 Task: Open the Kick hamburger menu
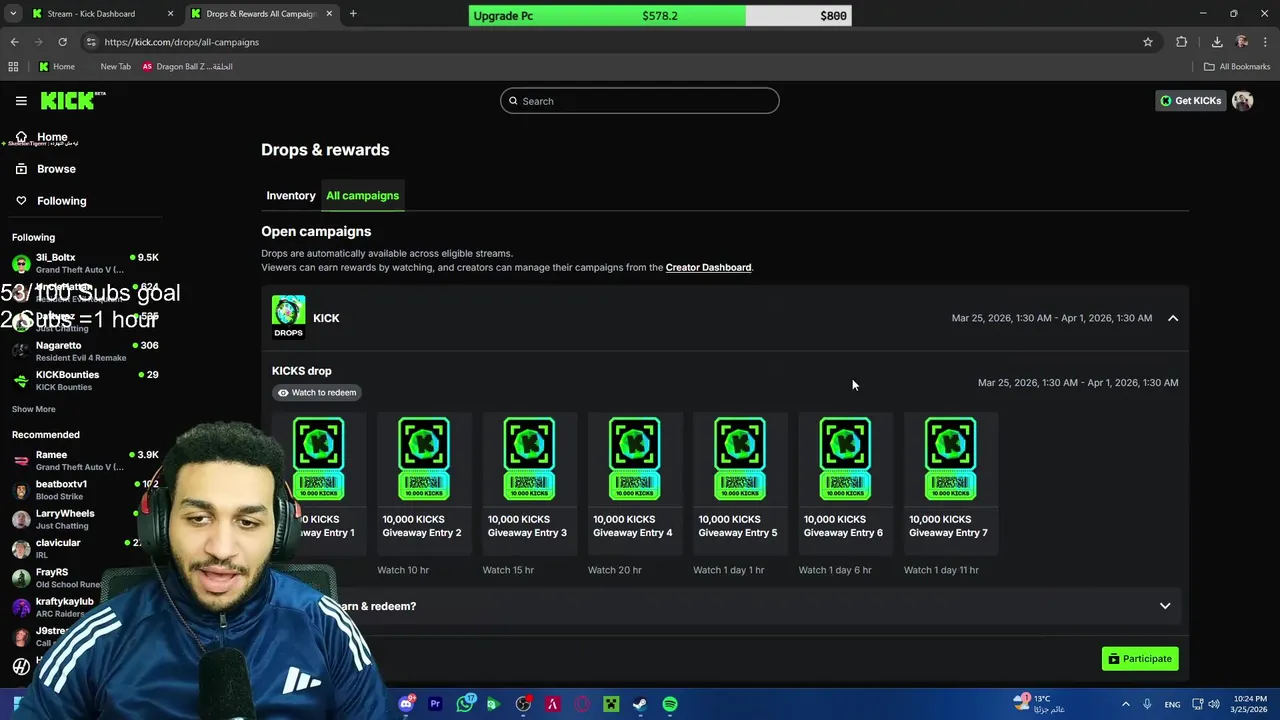click(x=21, y=101)
